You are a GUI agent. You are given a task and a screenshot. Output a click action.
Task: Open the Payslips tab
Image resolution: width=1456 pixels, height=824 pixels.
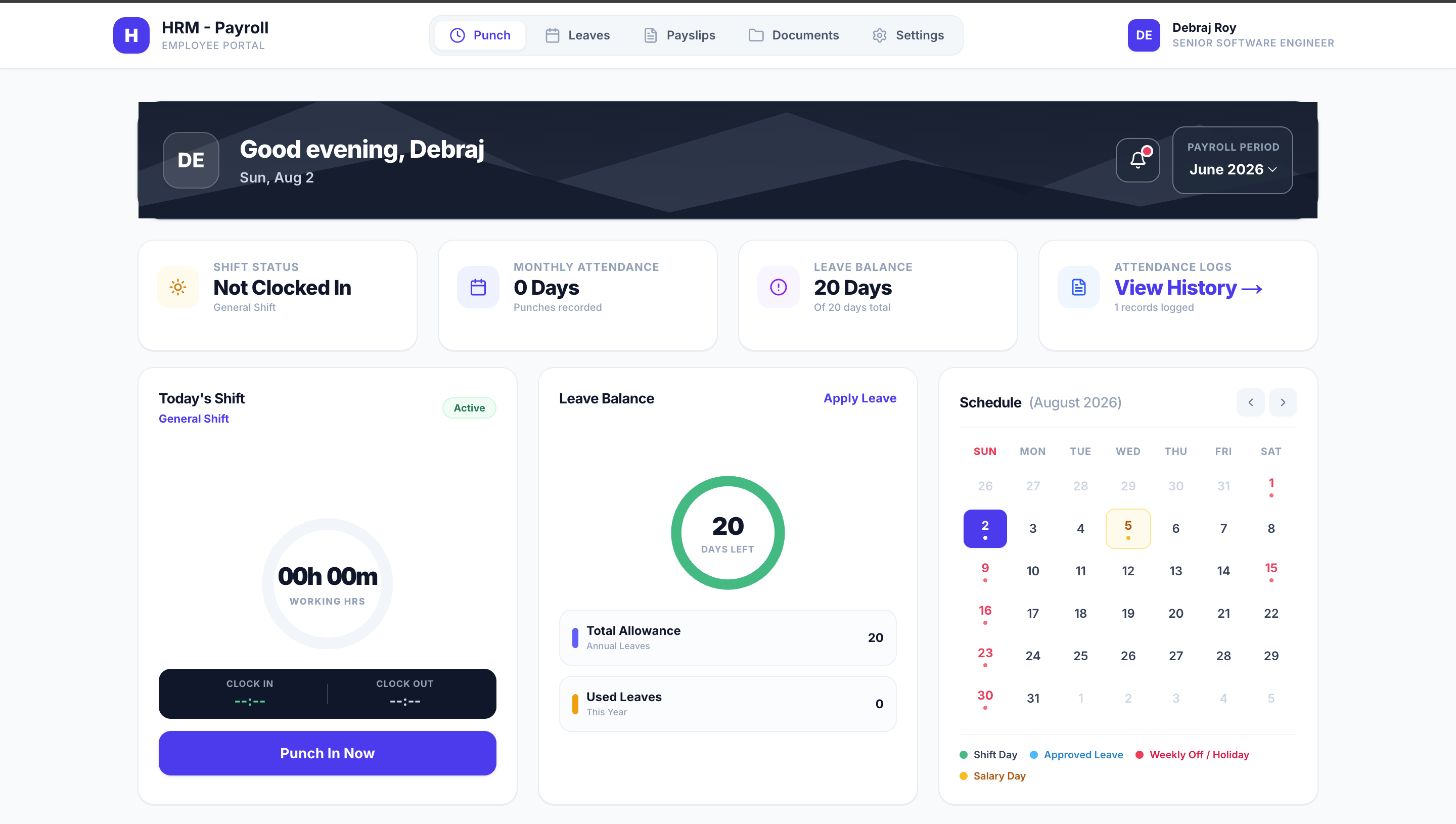click(x=679, y=35)
